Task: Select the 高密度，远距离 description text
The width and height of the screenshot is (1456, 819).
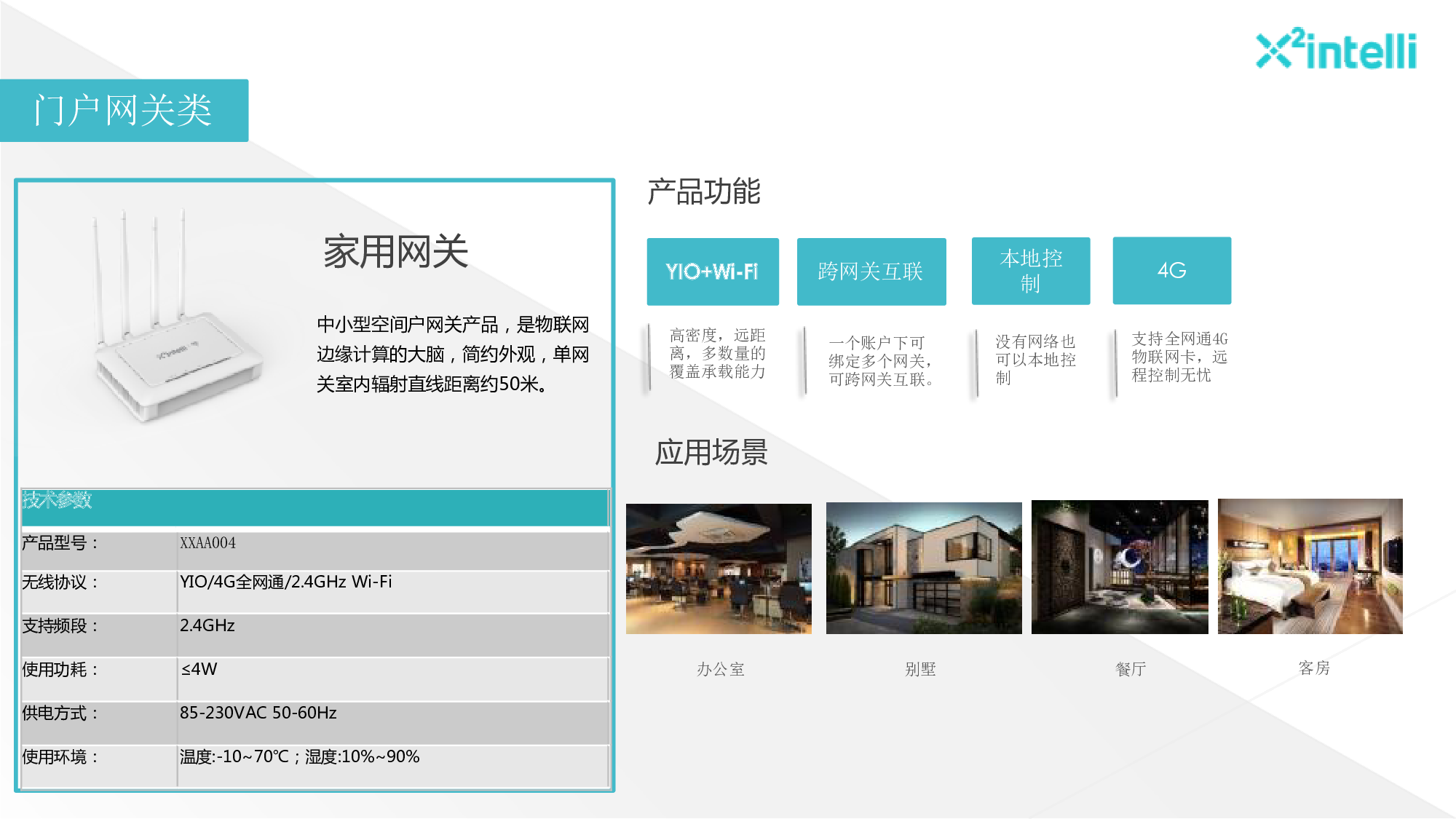Action: [717, 353]
